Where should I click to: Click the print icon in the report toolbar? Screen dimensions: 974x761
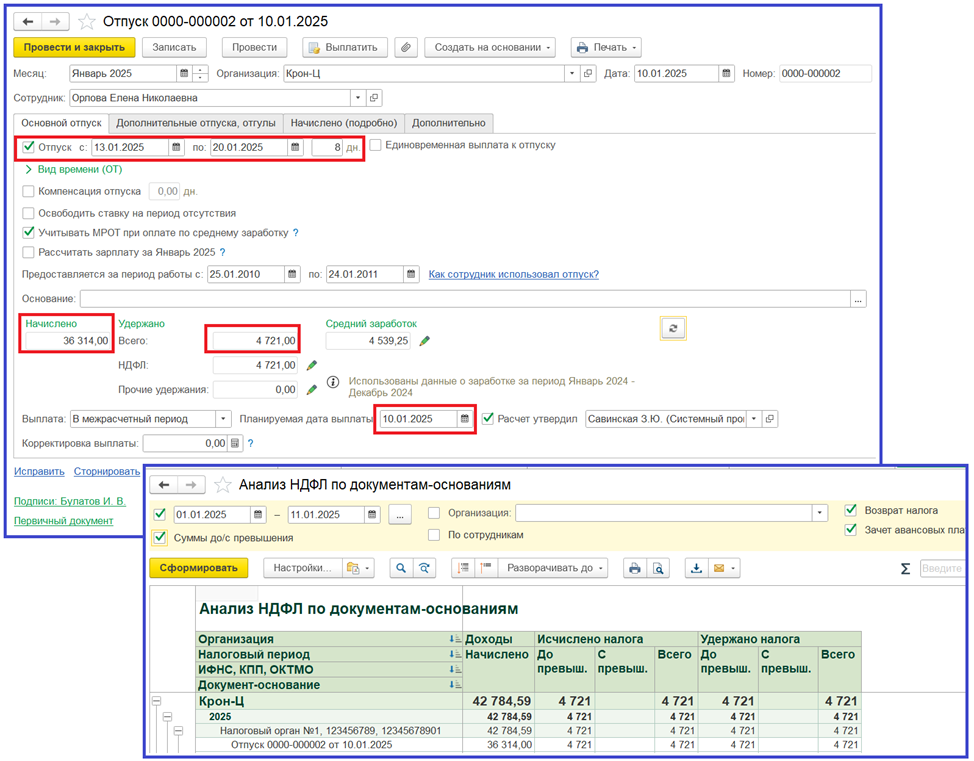(635, 568)
